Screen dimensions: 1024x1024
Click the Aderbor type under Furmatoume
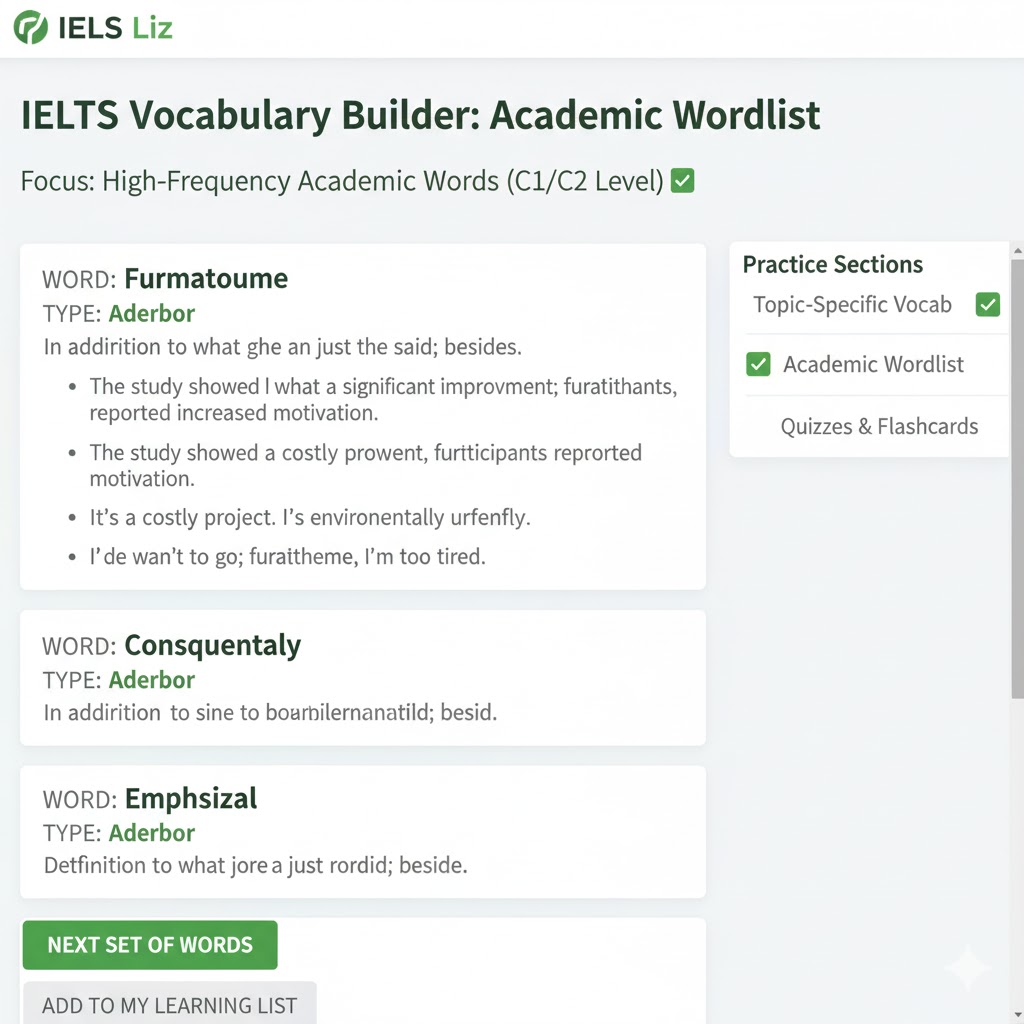151,313
